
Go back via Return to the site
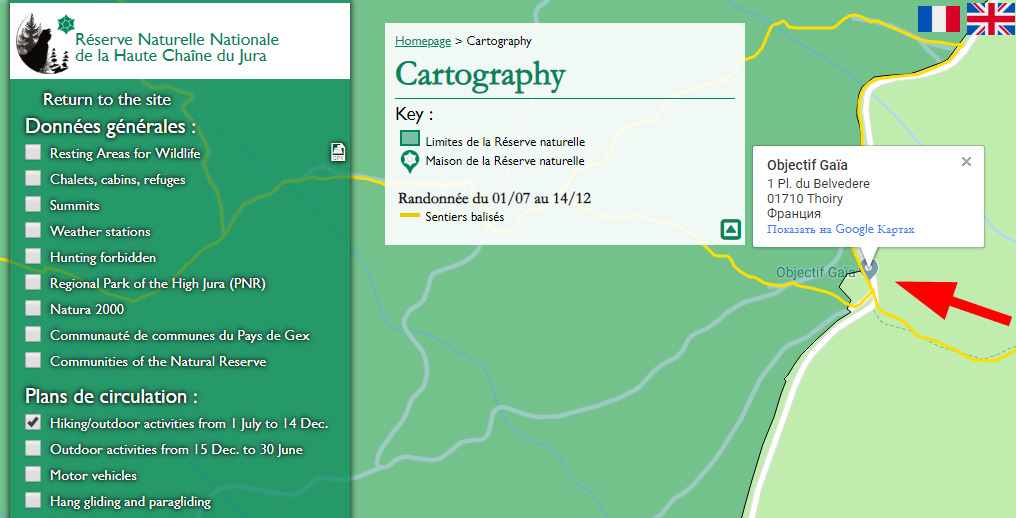pyautogui.click(x=107, y=99)
